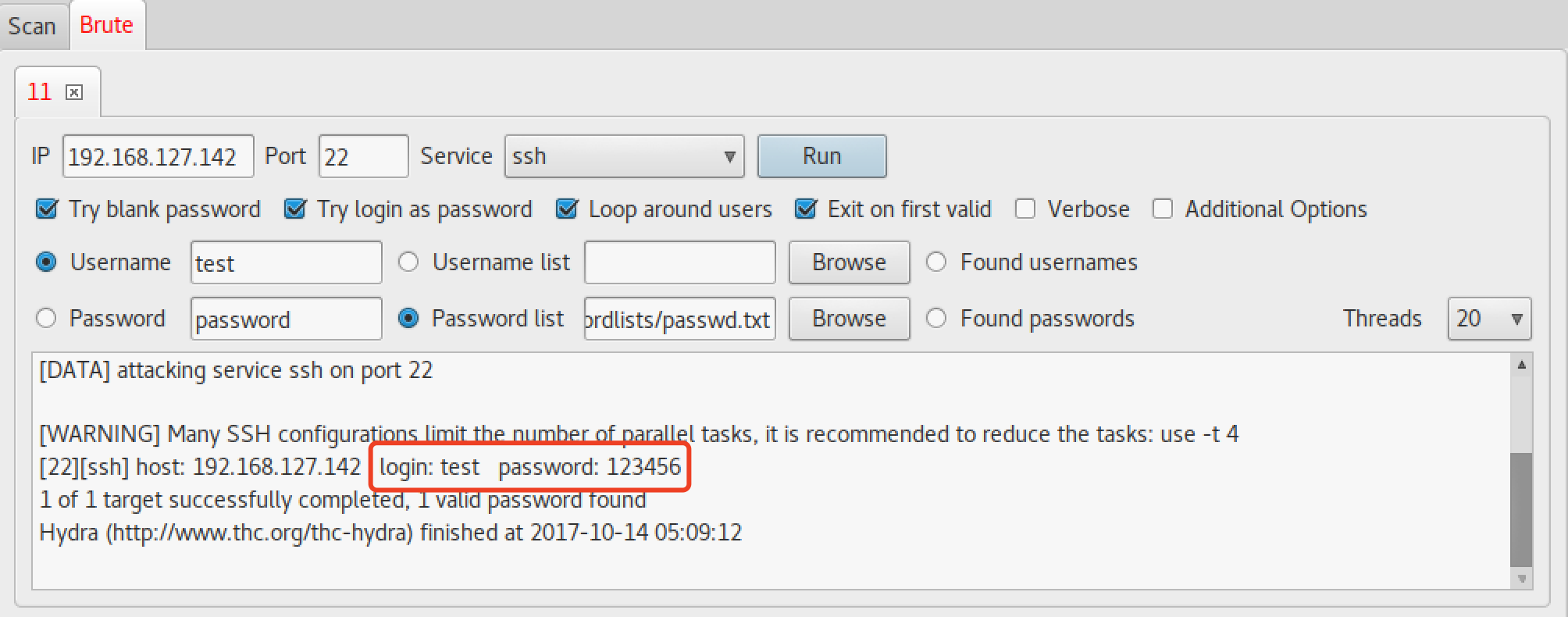Screen dimensions: 1568x617
Task: Close the tab labeled 11
Action: click(x=74, y=93)
